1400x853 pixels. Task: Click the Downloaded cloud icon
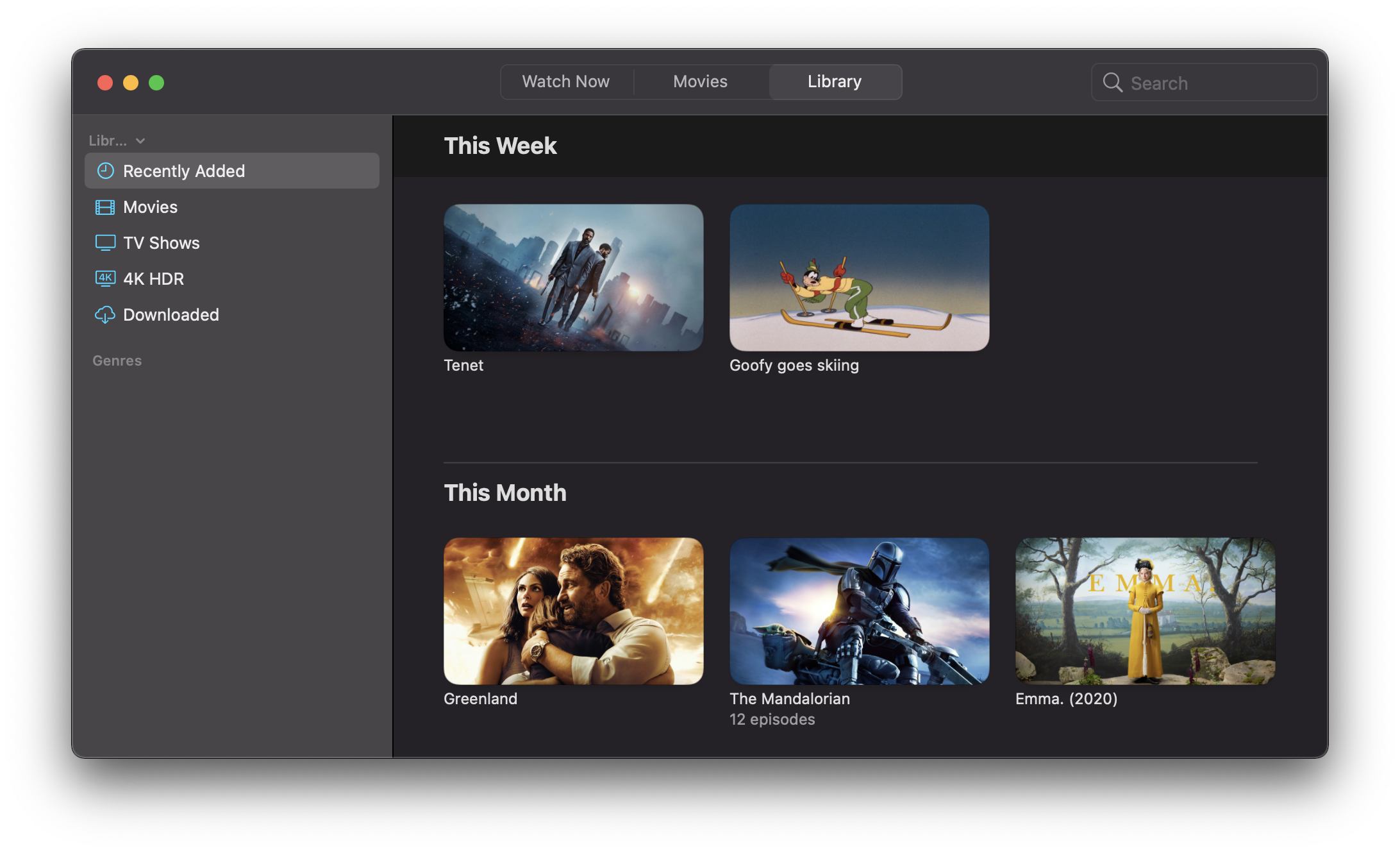(x=105, y=315)
